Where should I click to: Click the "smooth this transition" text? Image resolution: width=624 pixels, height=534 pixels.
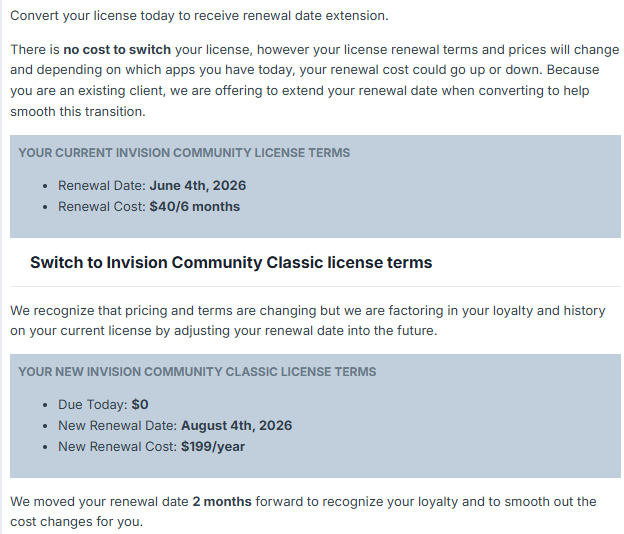point(78,112)
